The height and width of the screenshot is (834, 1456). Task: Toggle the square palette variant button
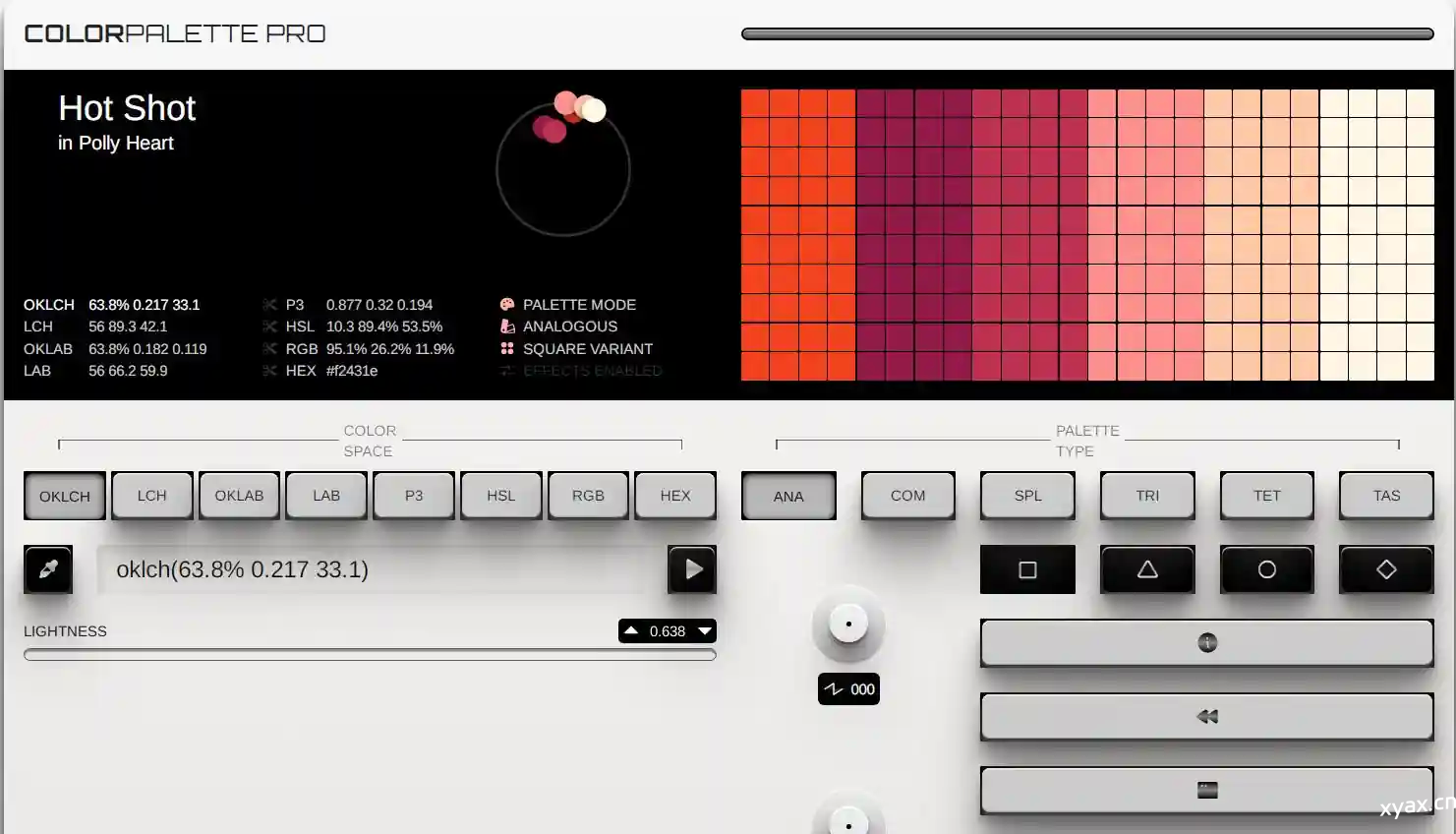click(1027, 569)
